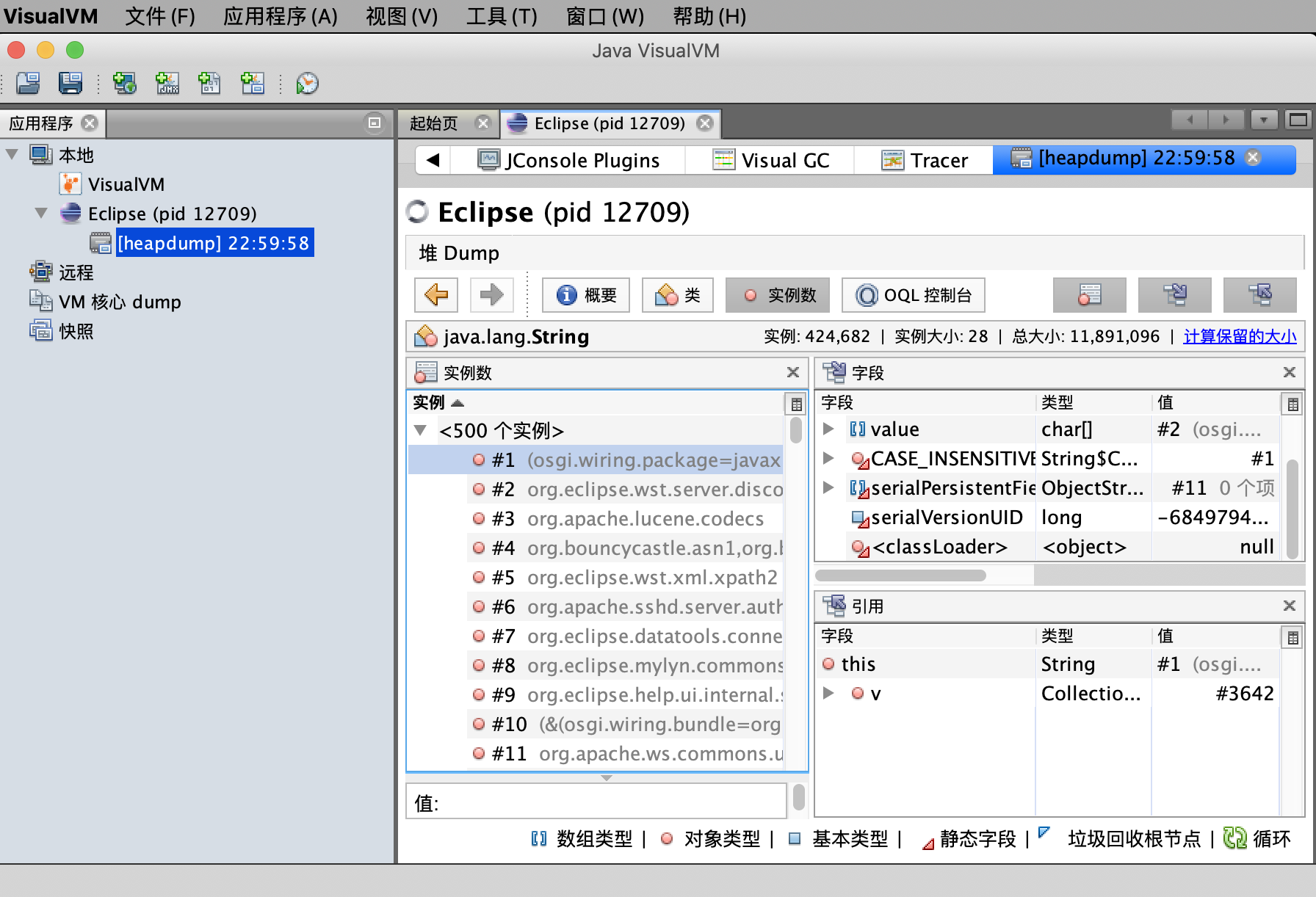Click the save snapshot toolbar icon
Image resolution: width=1316 pixels, height=897 pixels.
coord(70,83)
